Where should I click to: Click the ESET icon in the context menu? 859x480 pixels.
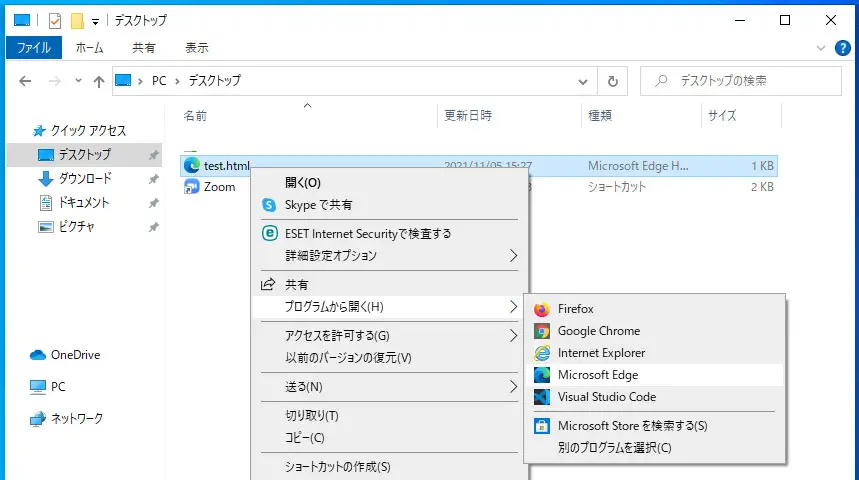coord(269,233)
